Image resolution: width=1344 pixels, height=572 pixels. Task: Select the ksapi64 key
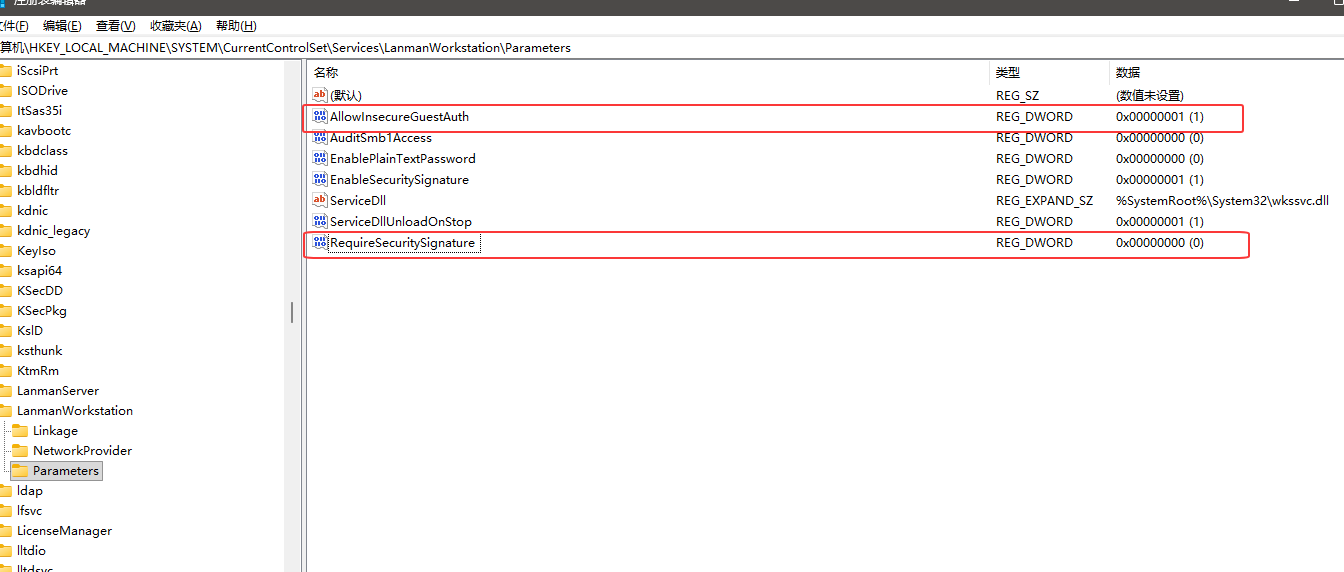[x=40, y=270]
